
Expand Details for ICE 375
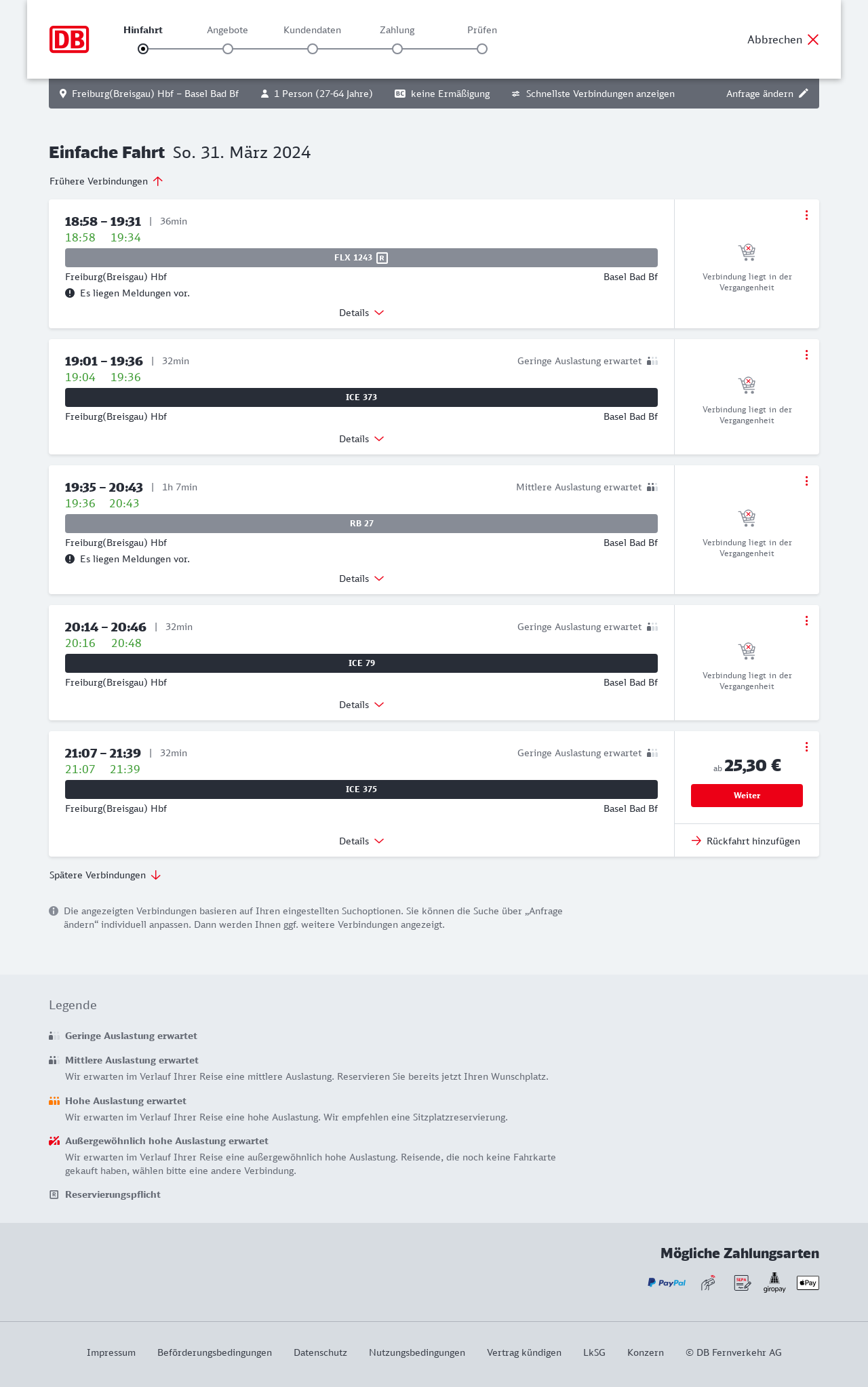[361, 841]
